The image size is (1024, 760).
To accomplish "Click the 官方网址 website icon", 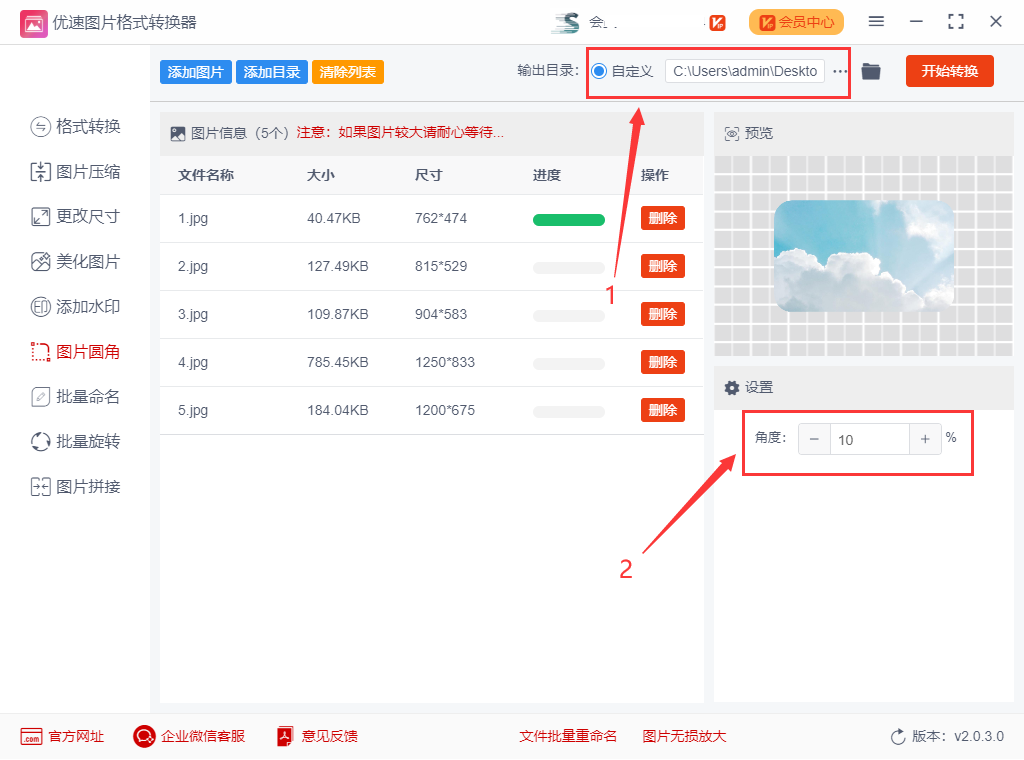I will point(31,736).
